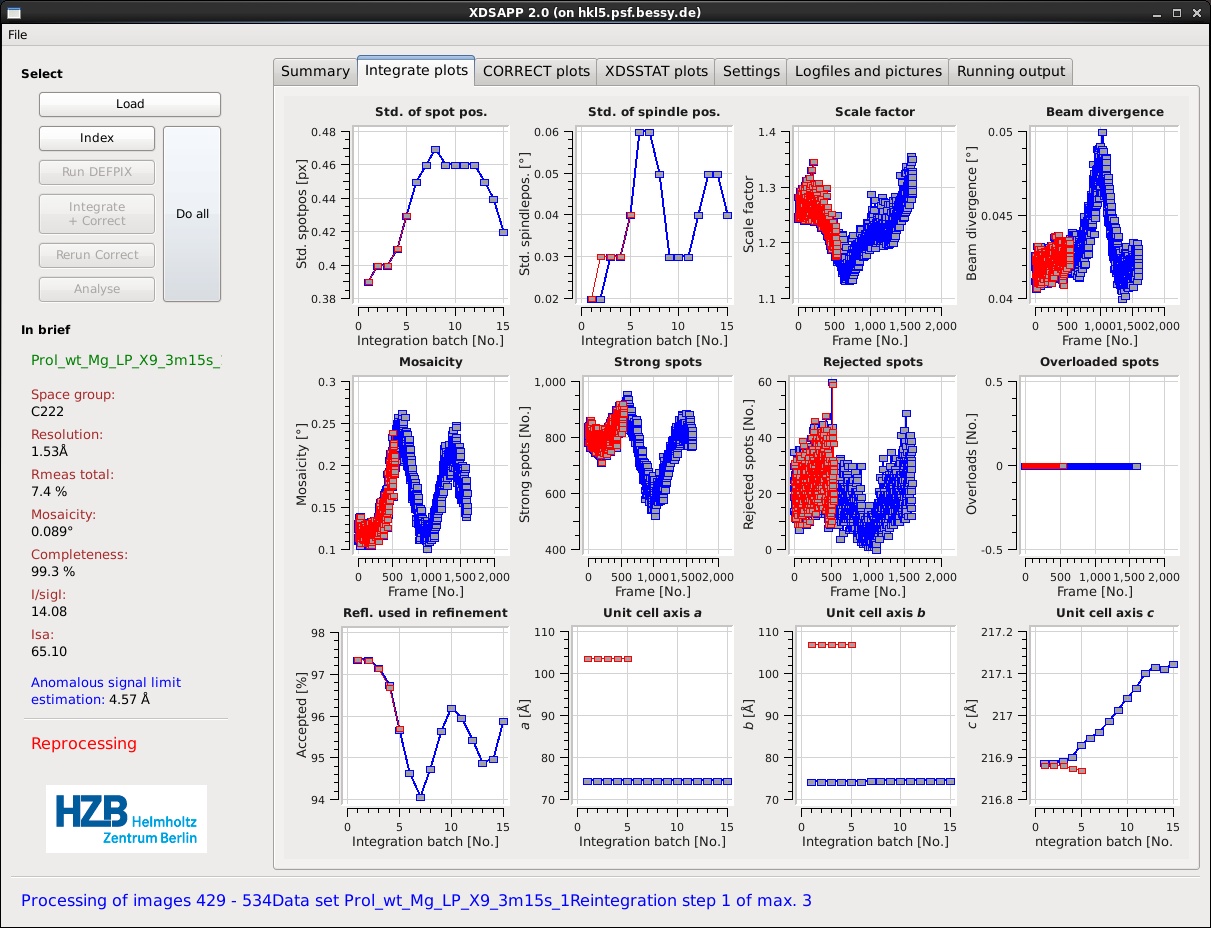
Task: Maximize the XDSAPP window
Action: 1176,12
